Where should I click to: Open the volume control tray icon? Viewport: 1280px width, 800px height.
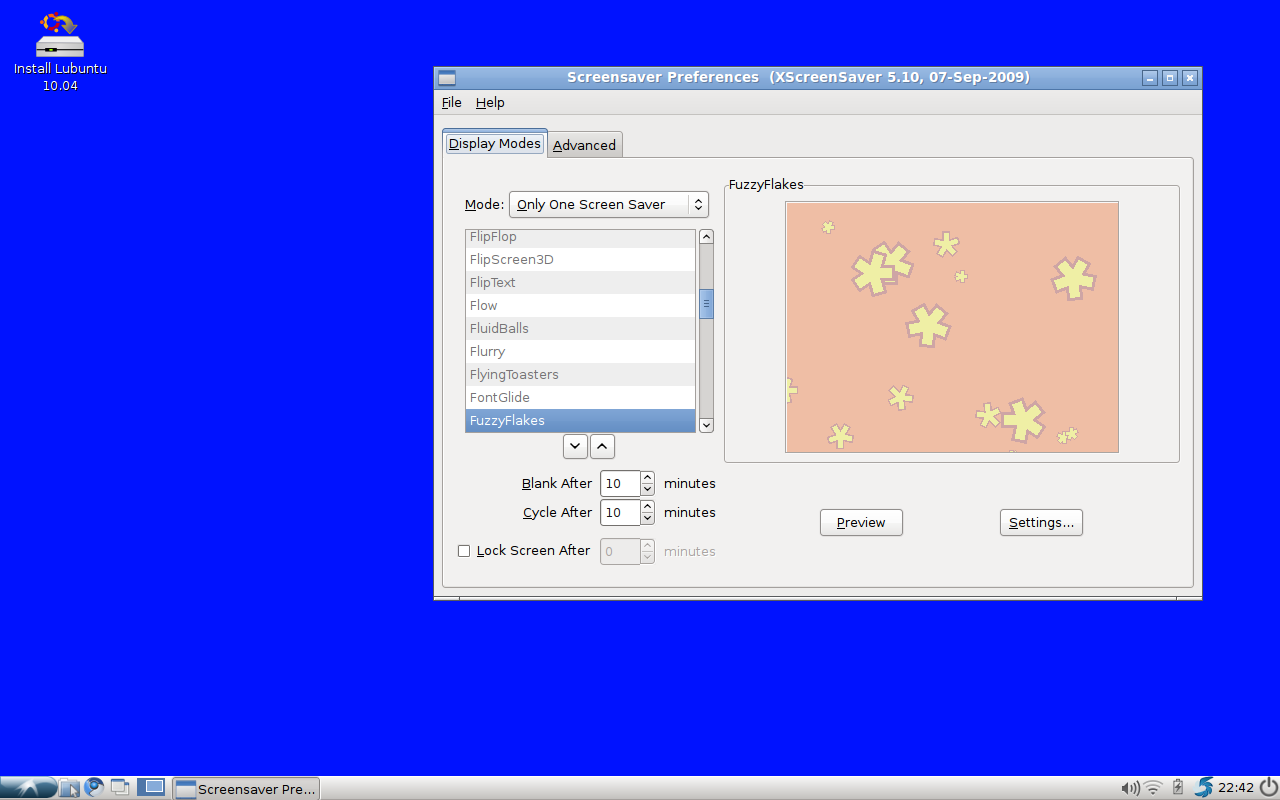click(1130, 788)
